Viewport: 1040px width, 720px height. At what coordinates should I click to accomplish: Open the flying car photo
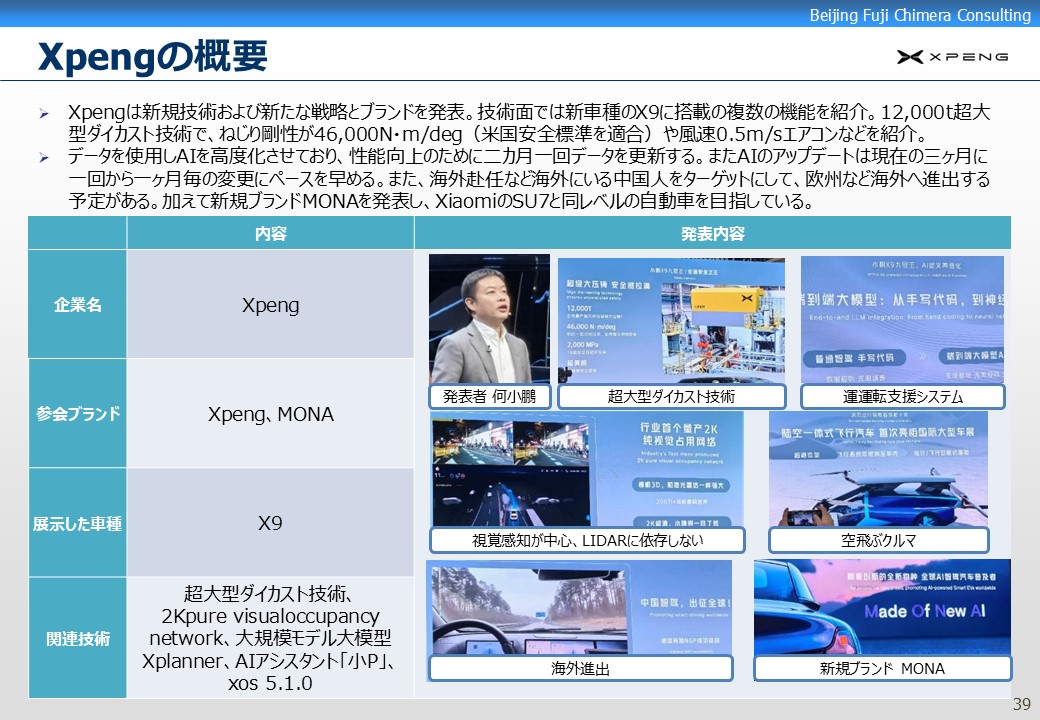(x=878, y=469)
